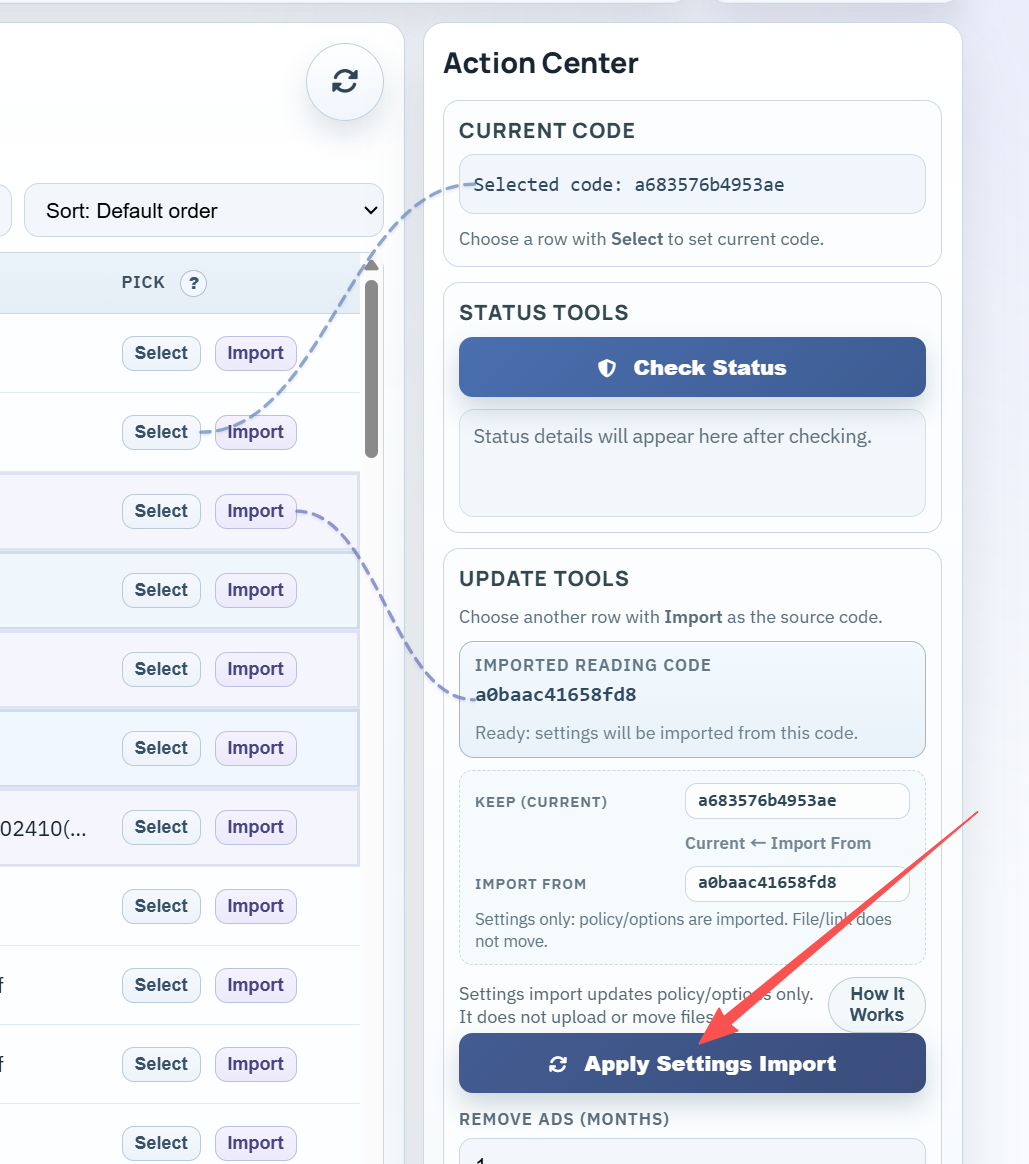
Task: Open the Sort: Default order dropdown
Action: click(x=204, y=210)
